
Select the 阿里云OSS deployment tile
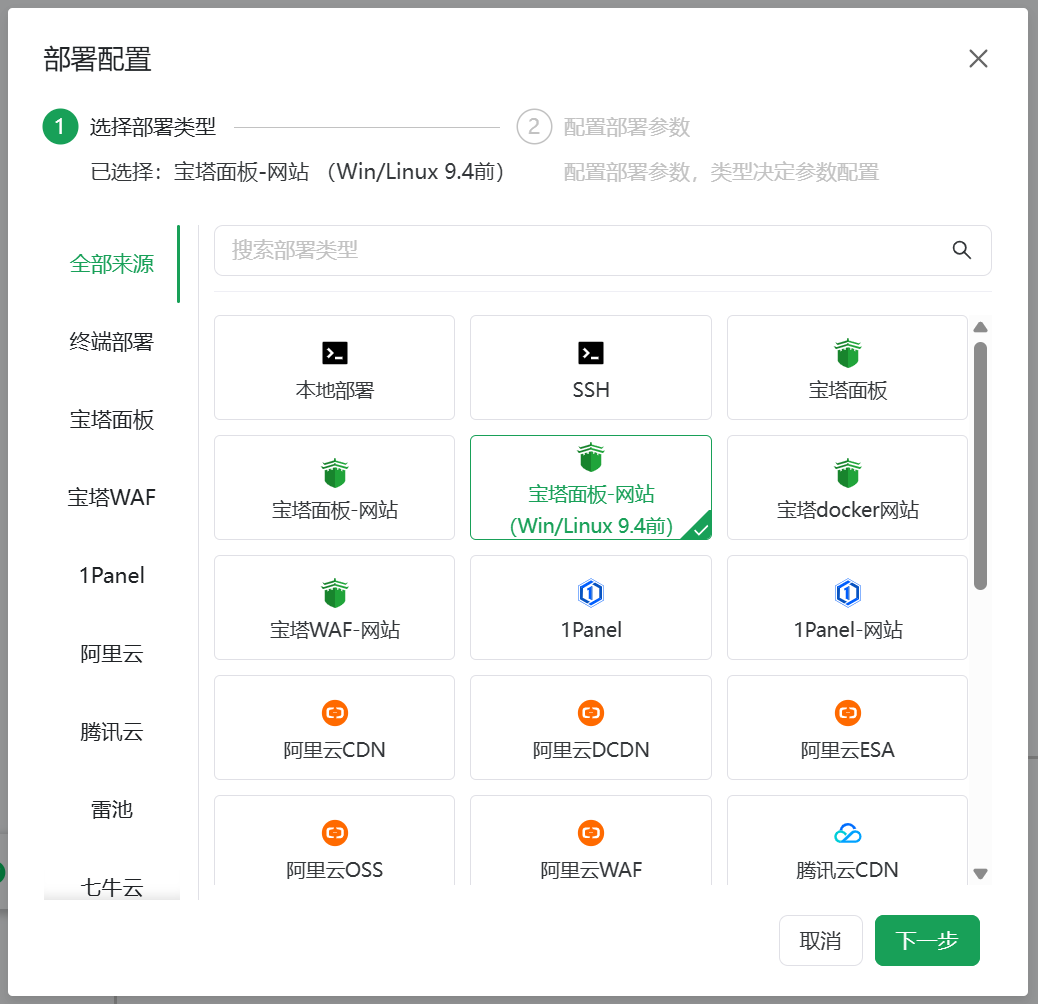[334, 847]
